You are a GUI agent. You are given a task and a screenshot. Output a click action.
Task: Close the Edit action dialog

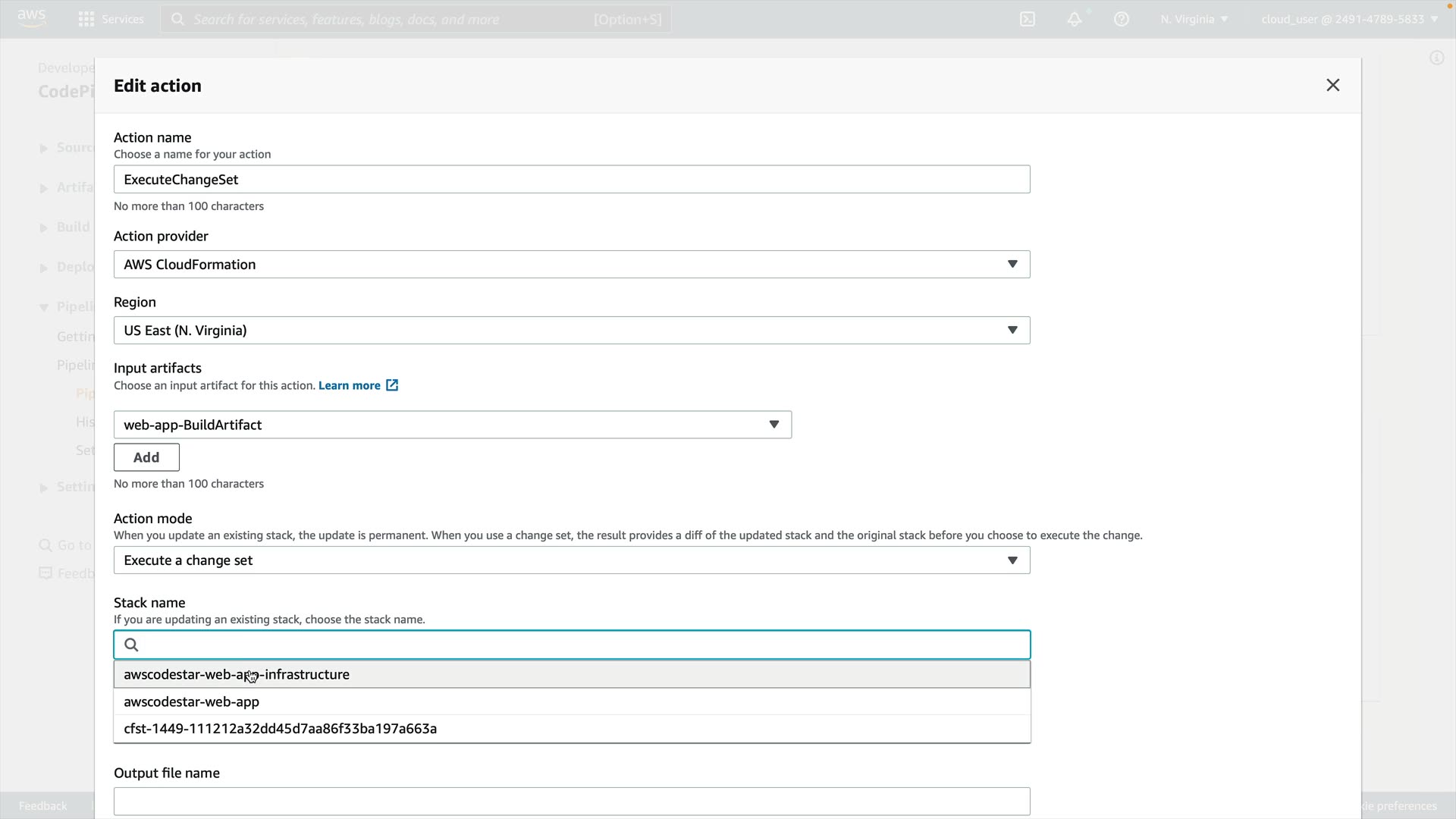coord(1332,85)
